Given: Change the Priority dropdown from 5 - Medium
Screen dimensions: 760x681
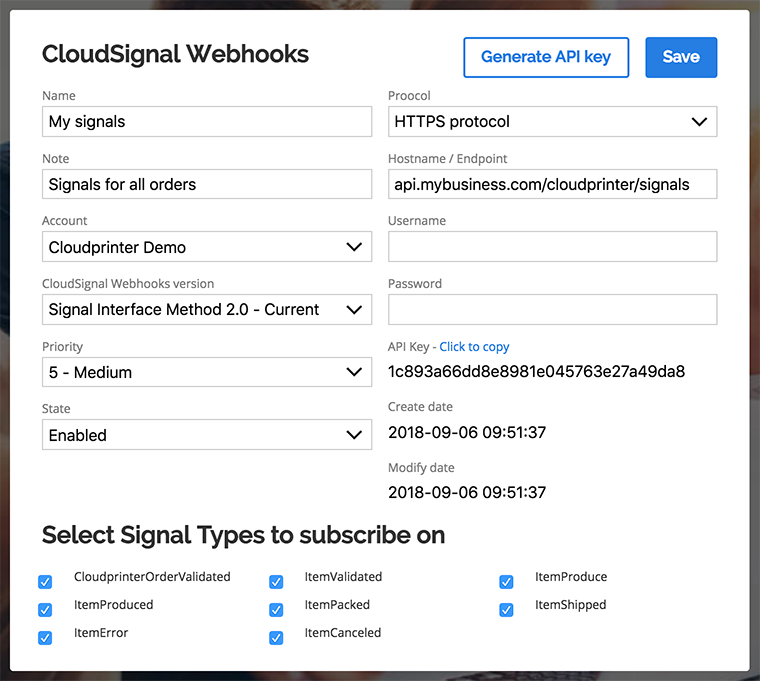Looking at the screenshot, I should 207,372.
